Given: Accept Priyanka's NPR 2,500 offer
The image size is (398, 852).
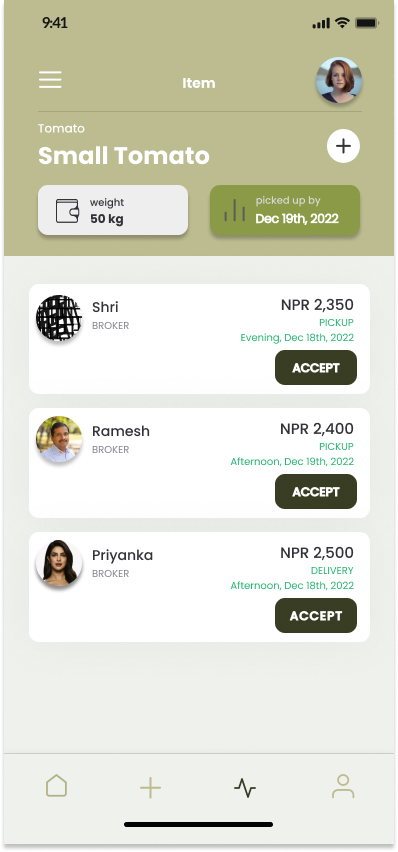Looking at the screenshot, I should tap(316, 616).
